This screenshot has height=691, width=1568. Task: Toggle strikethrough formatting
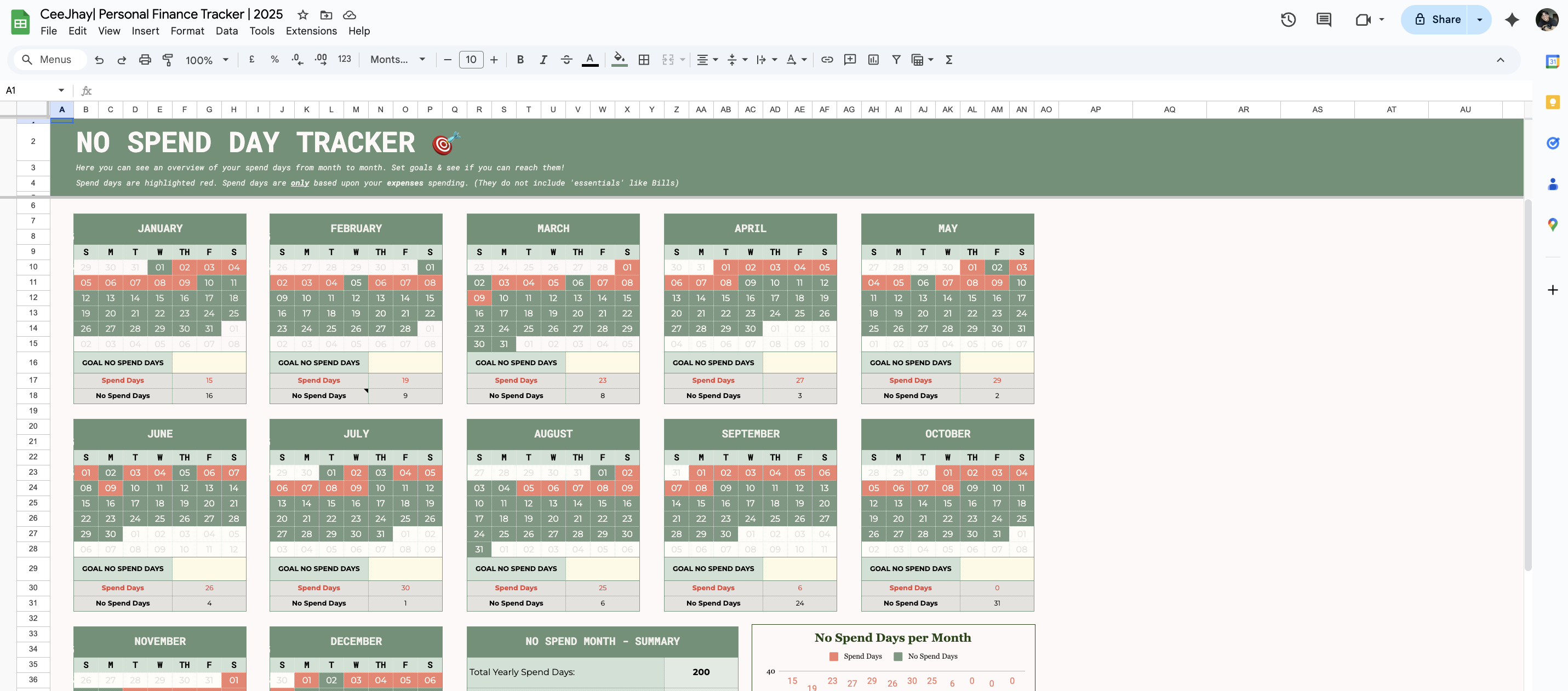tap(566, 60)
